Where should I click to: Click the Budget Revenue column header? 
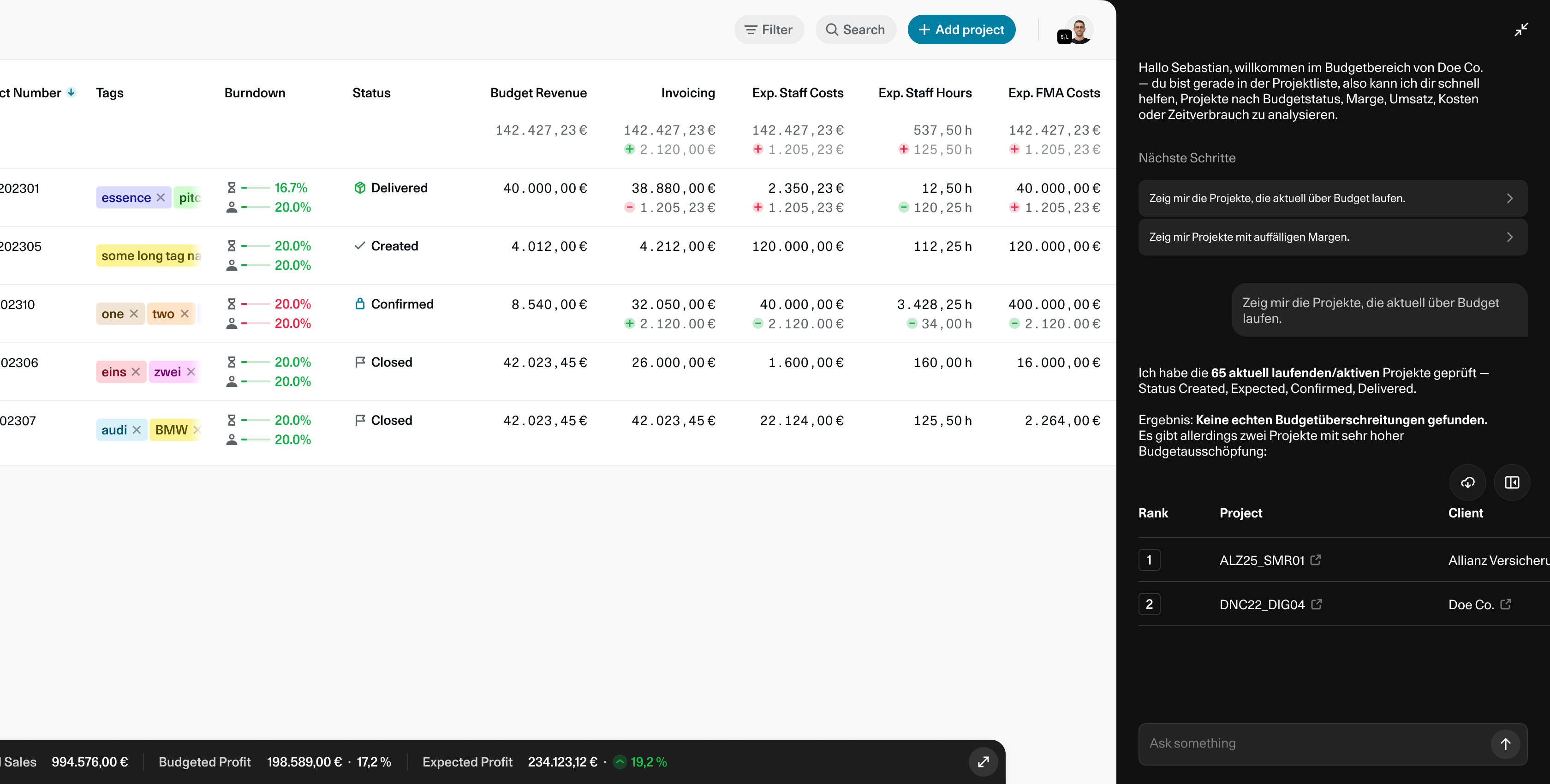(x=538, y=93)
